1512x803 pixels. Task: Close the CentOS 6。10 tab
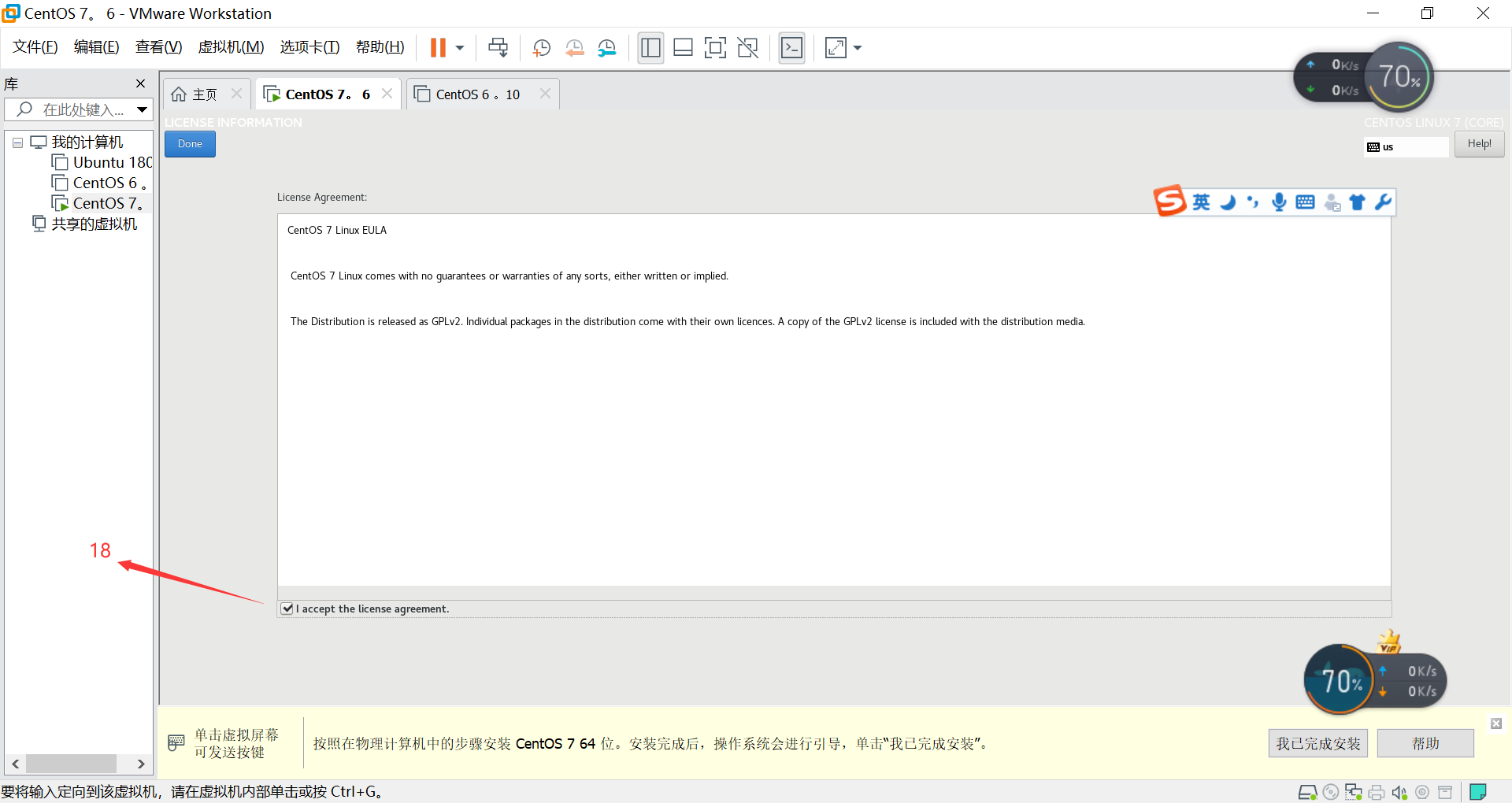coord(545,94)
